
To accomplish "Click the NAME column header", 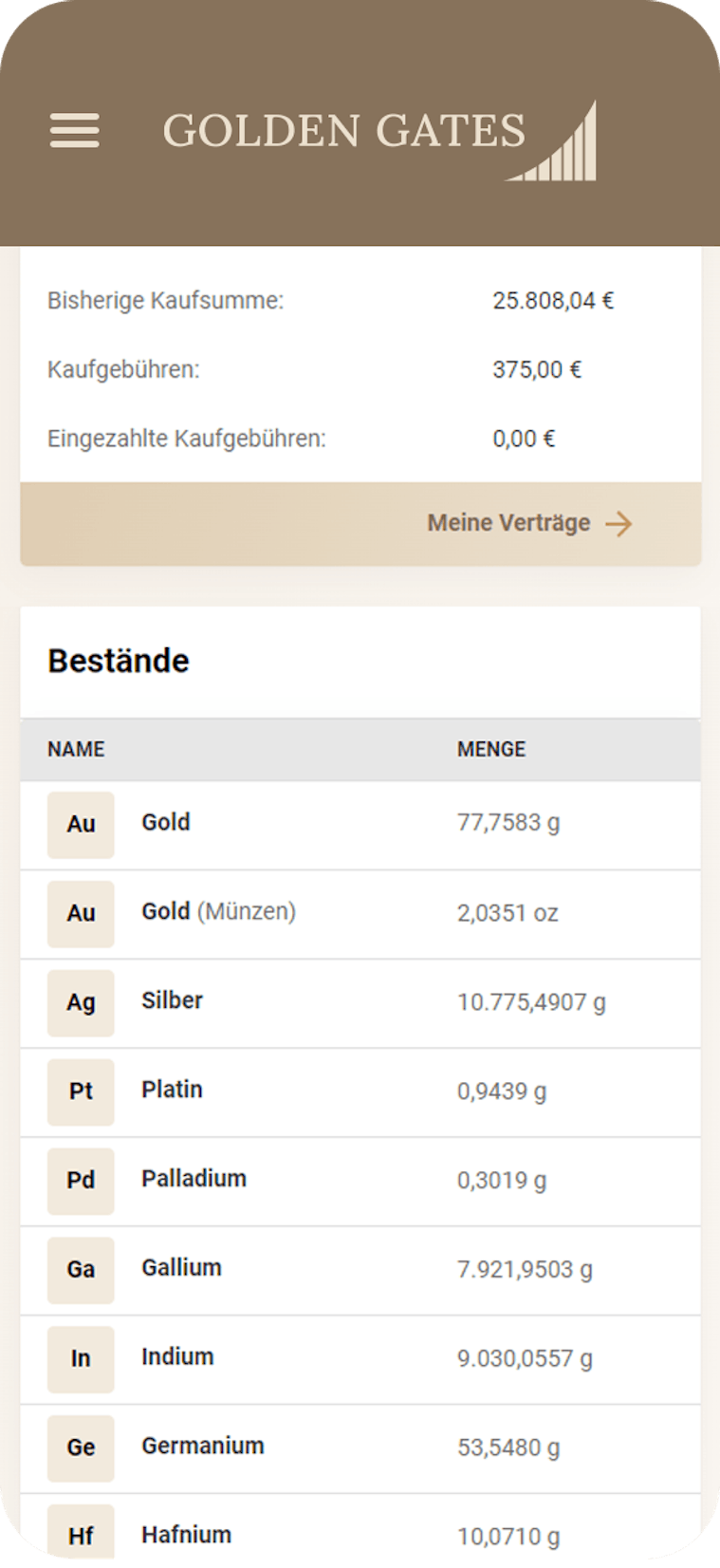I will tap(76, 749).
